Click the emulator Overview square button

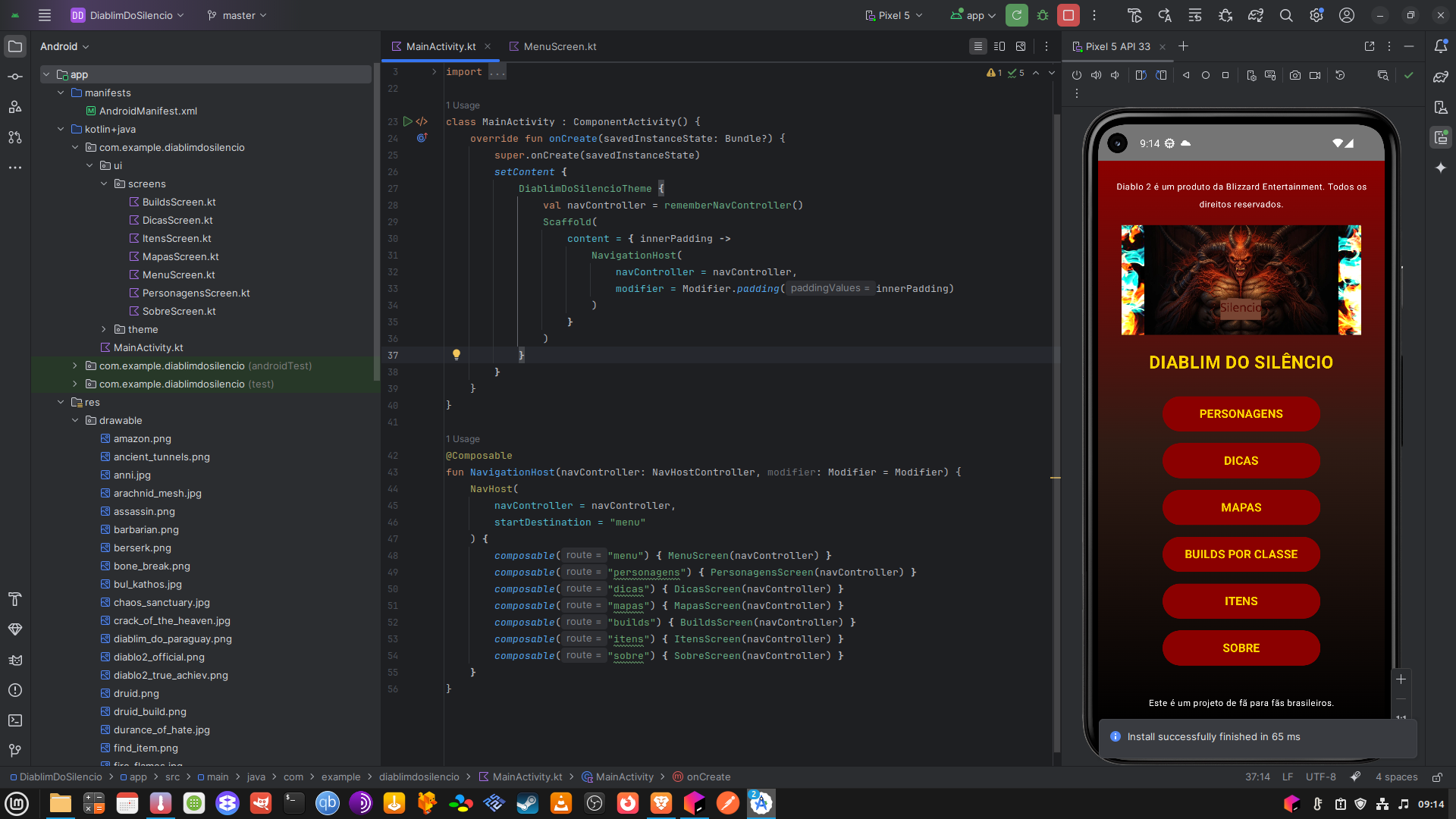pos(1225,75)
